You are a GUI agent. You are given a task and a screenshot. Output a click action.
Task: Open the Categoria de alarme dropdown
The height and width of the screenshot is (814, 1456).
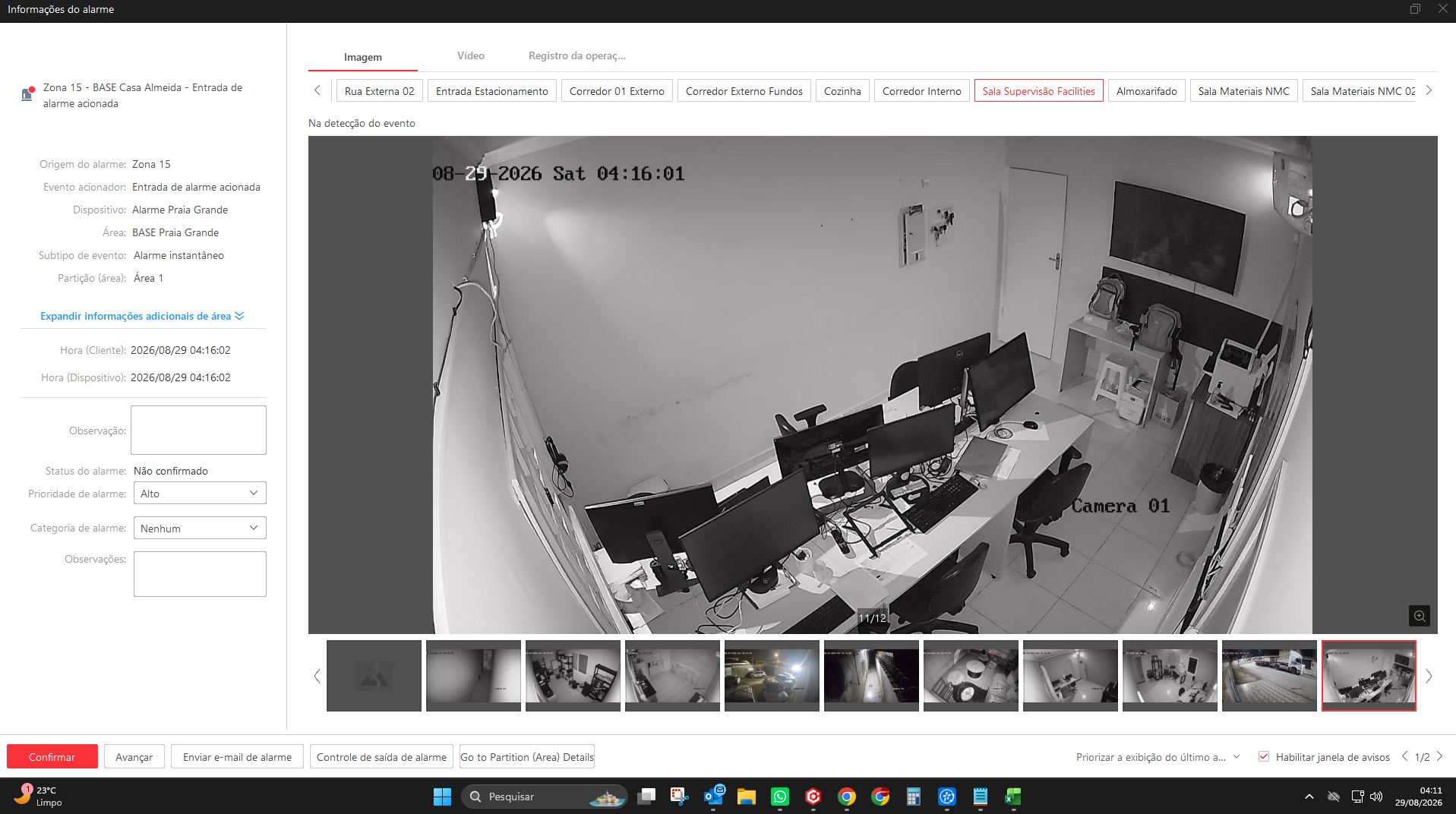click(x=200, y=528)
